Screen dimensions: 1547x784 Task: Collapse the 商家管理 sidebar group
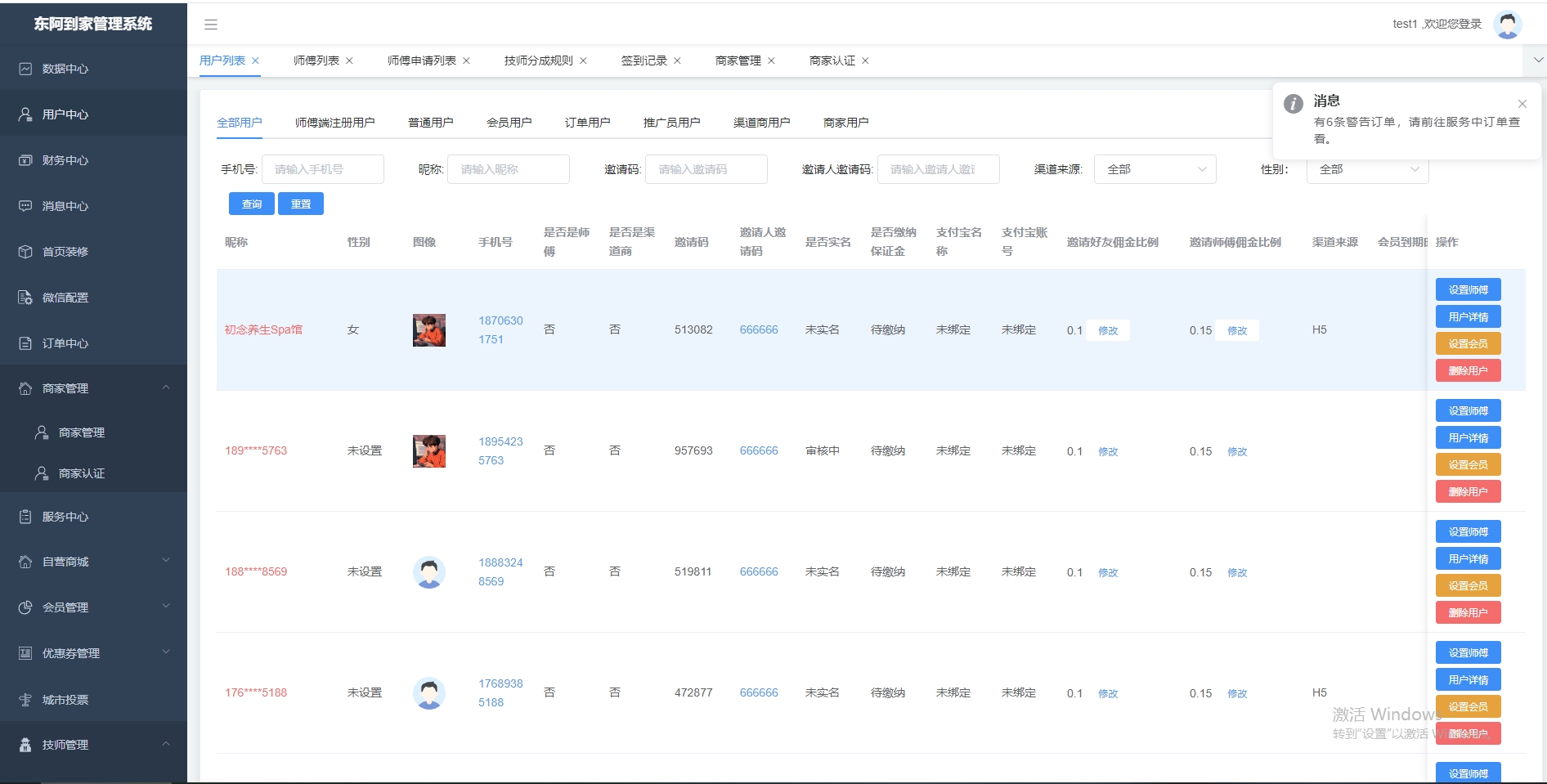tap(166, 388)
